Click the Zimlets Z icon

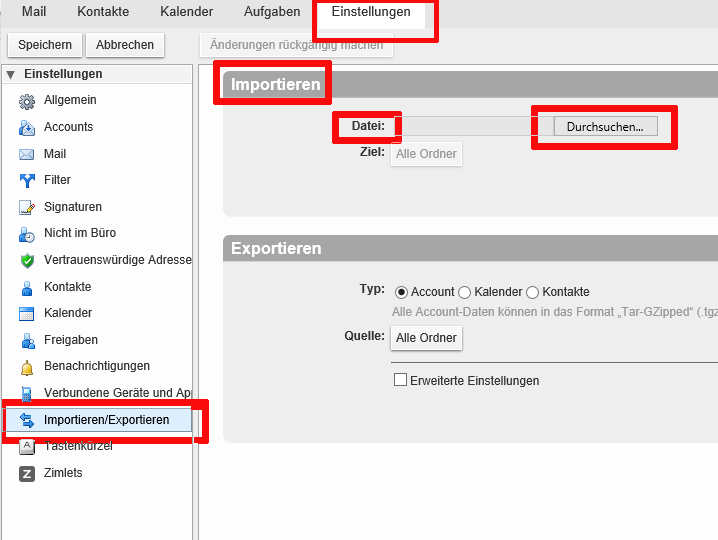tap(27, 474)
